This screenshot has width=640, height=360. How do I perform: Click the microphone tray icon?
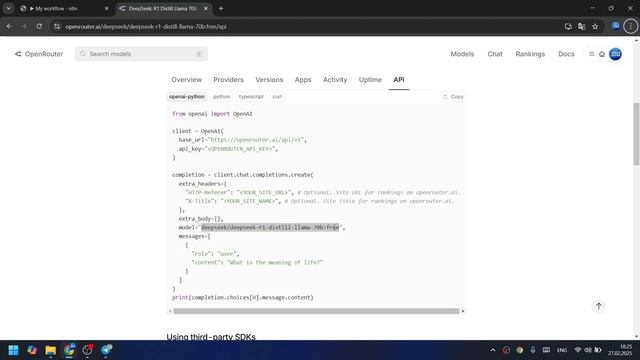click(533, 350)
